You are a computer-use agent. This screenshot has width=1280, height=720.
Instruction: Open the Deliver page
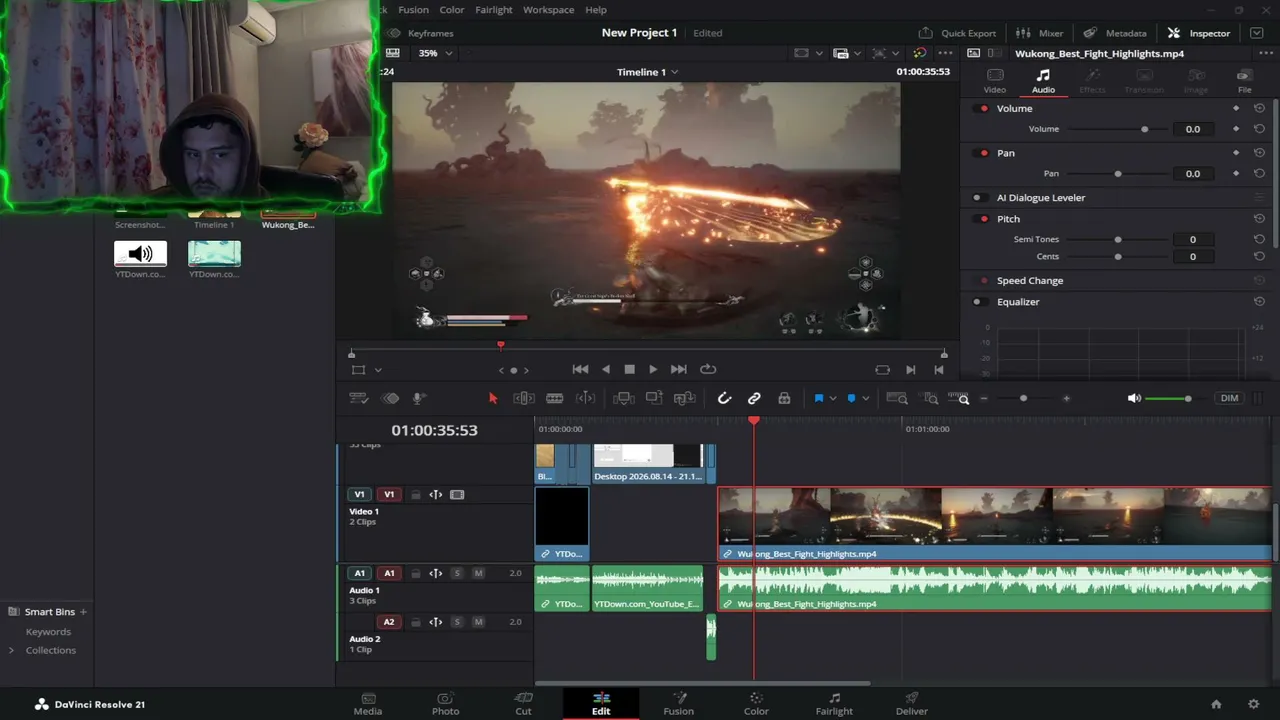[912, 704]
